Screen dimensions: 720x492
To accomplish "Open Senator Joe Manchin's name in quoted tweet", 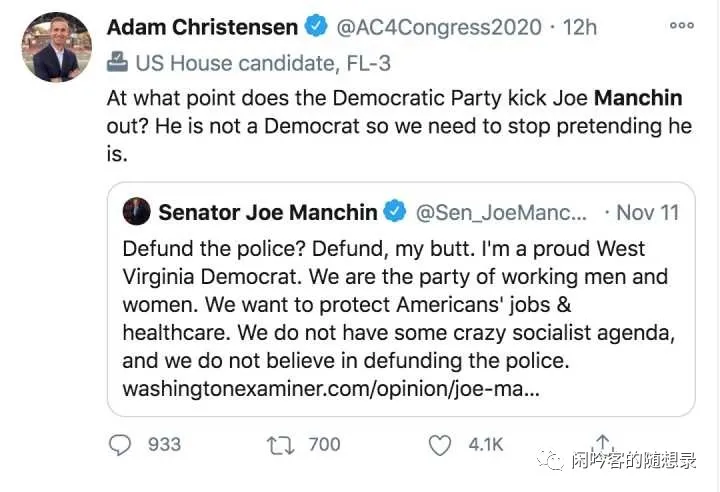I will click(268, 212).
